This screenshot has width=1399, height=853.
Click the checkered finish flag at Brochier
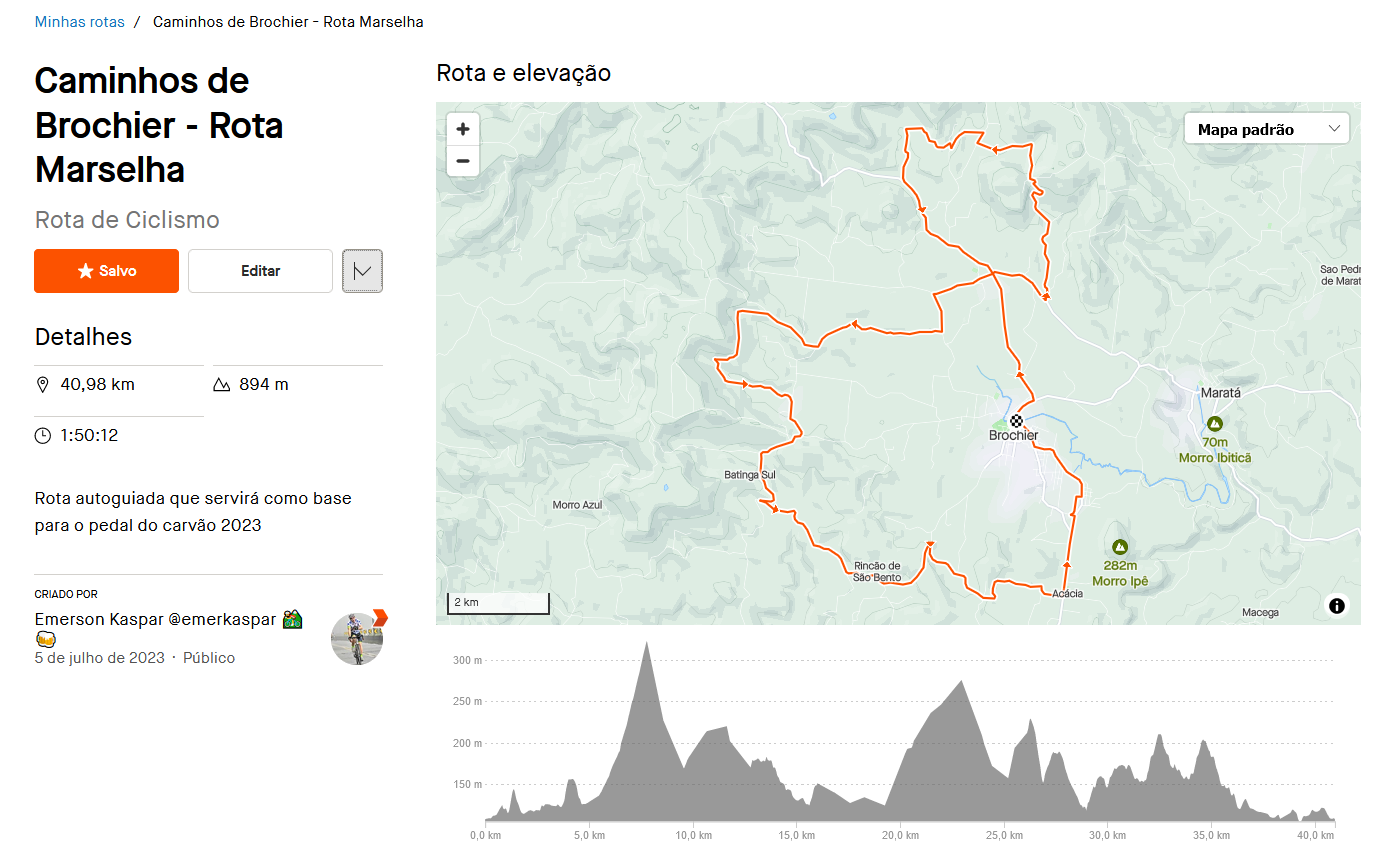(x=1016, y=421)
